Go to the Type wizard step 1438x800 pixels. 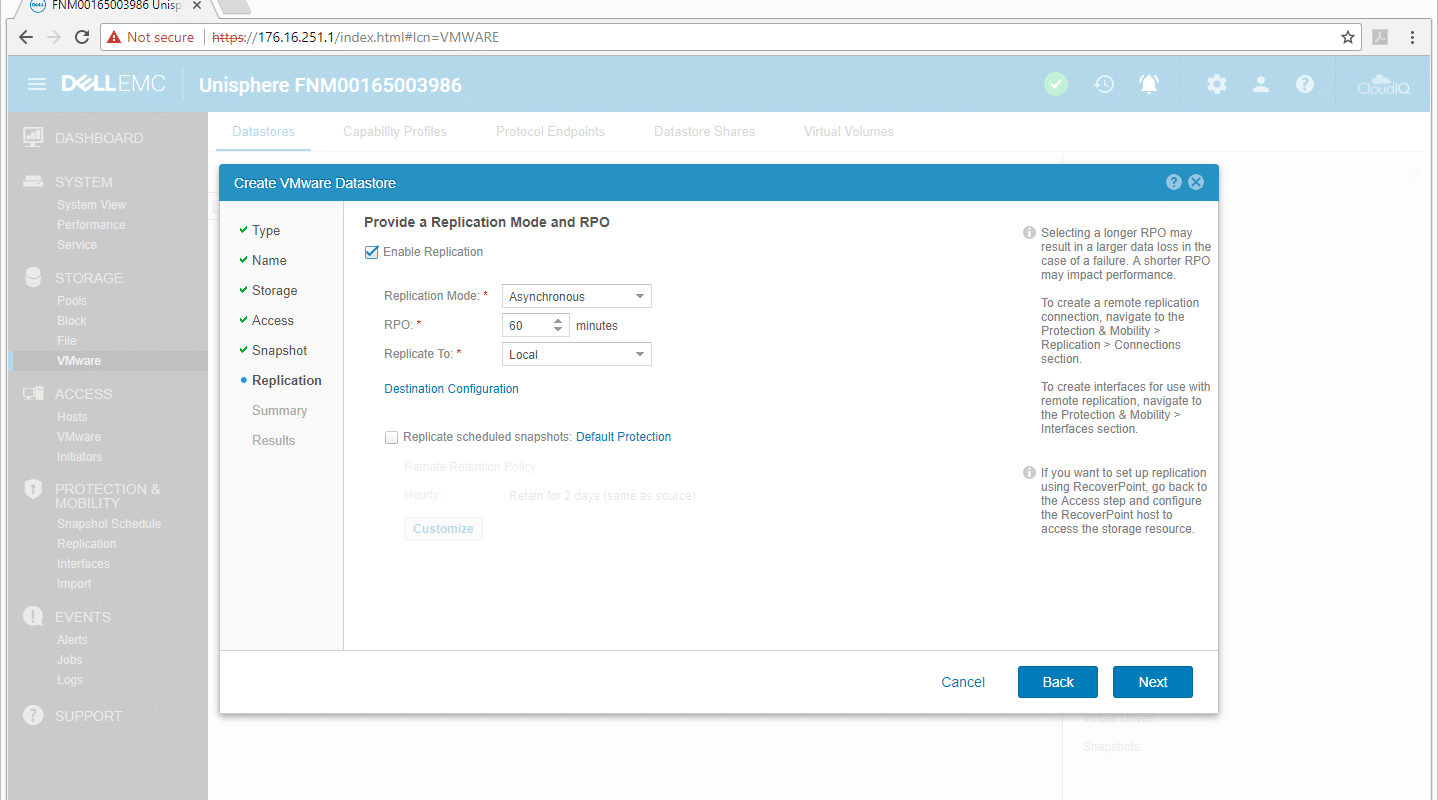pos(266,230)
